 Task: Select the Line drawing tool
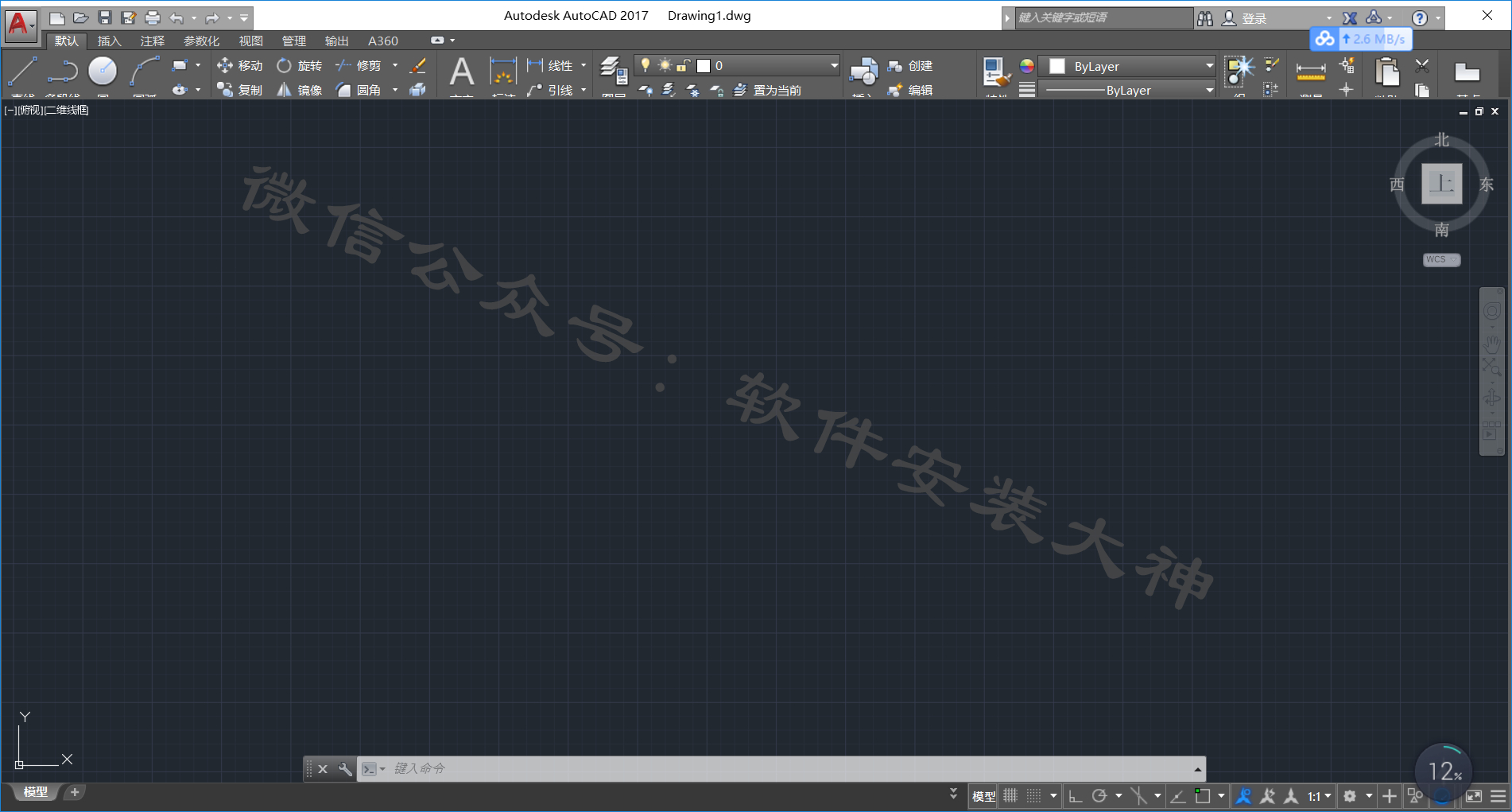[22, 72]
